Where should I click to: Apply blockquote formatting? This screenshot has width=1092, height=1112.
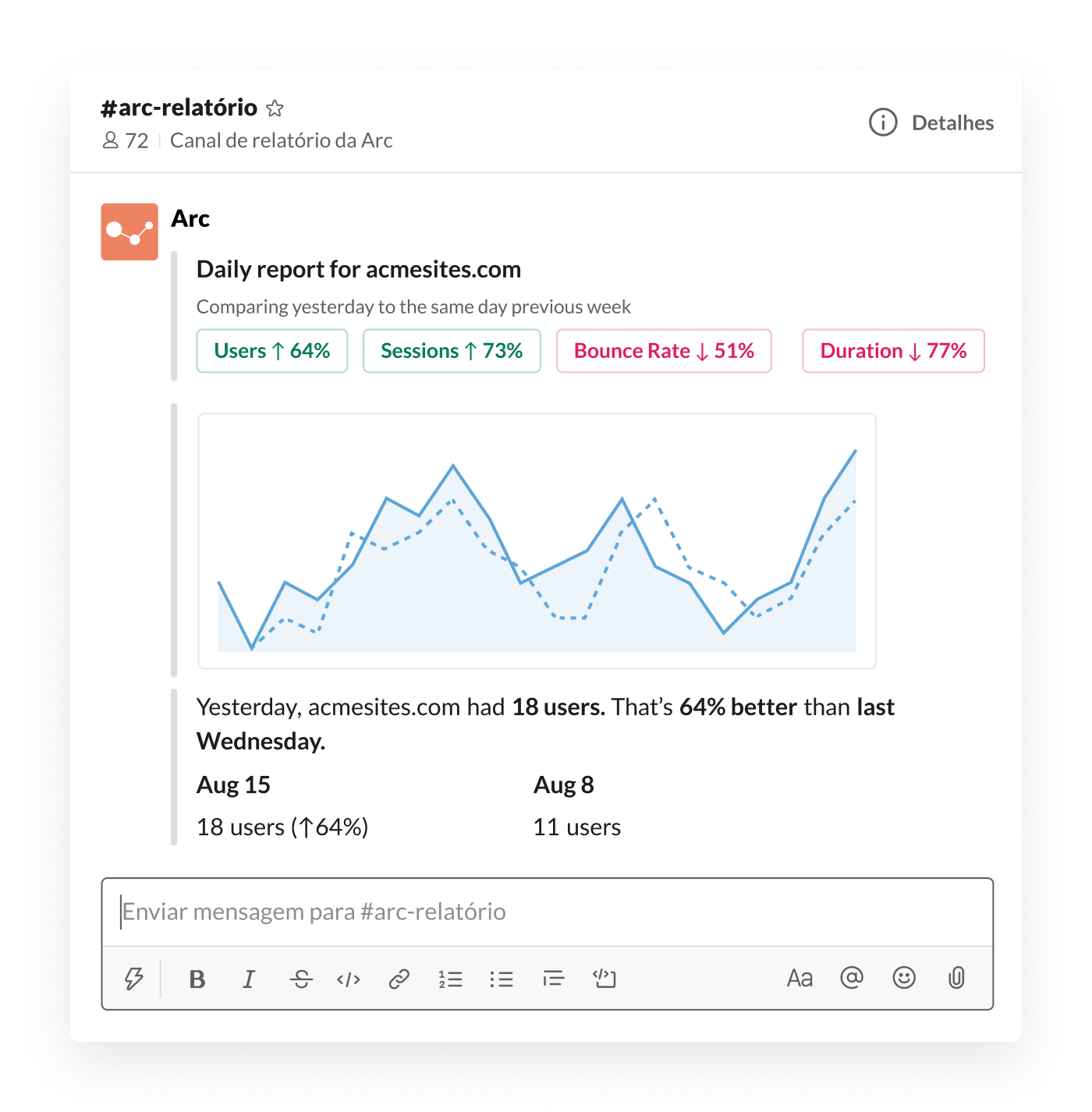554,979
